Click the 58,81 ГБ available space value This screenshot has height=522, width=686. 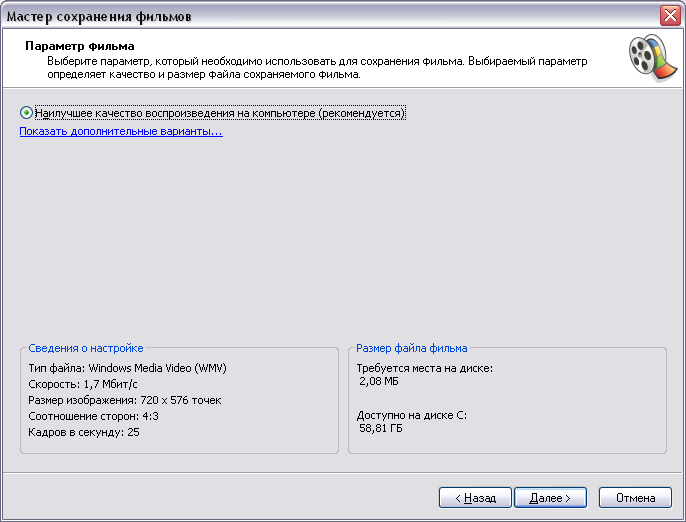[x=381, y=428]
